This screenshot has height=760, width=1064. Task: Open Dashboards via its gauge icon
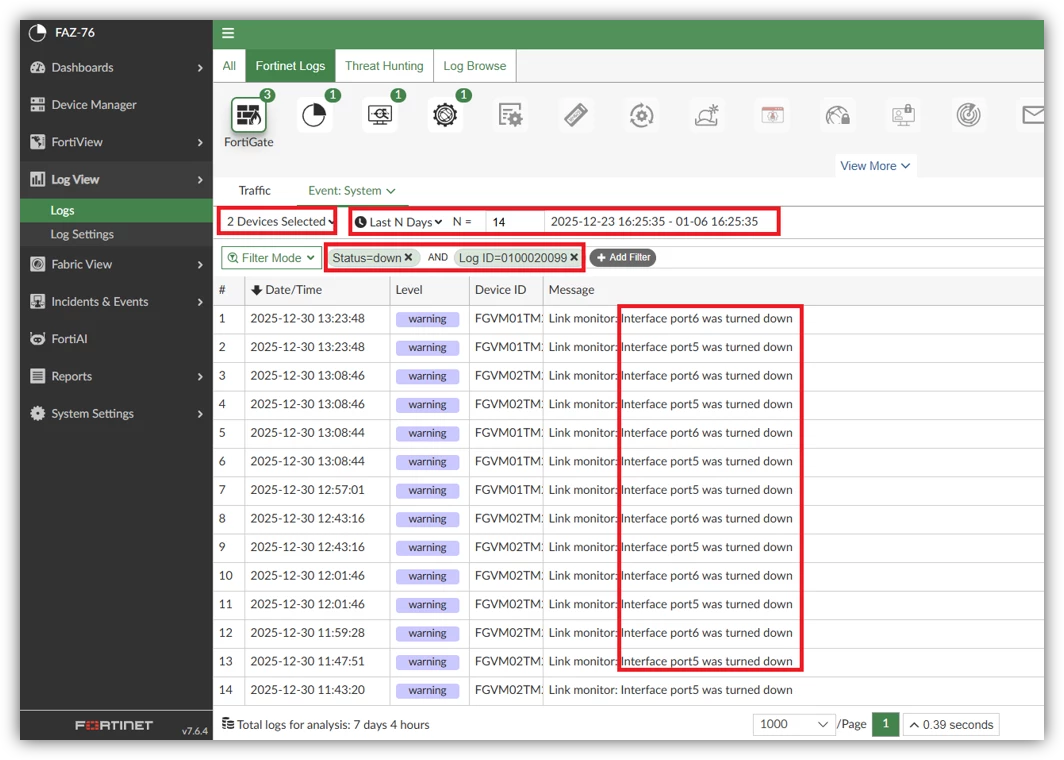[38, 67]
